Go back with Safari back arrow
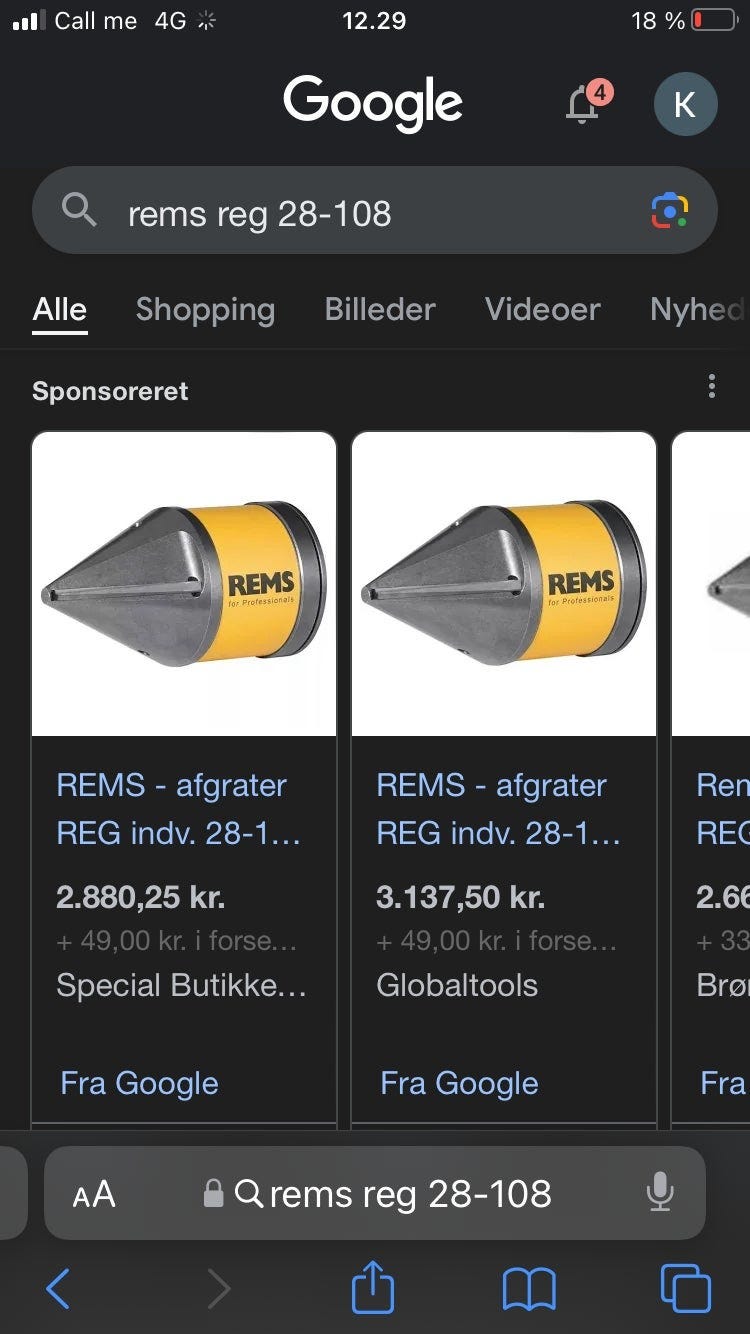The width and height of the screenshot is (750, 1334). (x=58, y=1288)
